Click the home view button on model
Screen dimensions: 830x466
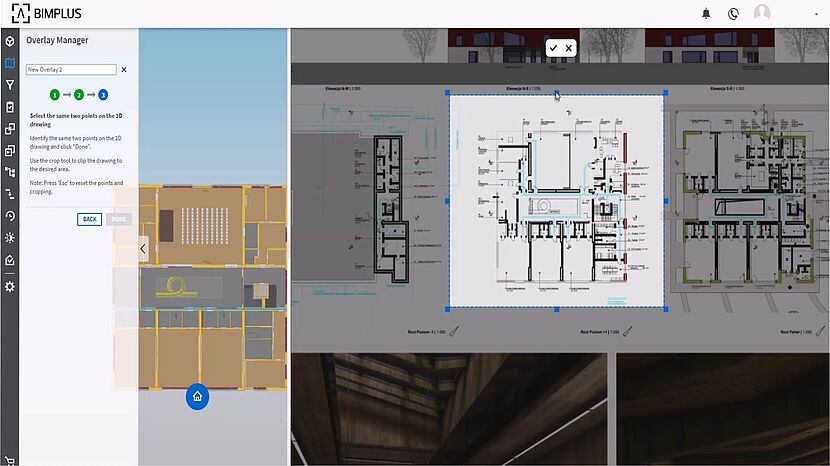197,397
